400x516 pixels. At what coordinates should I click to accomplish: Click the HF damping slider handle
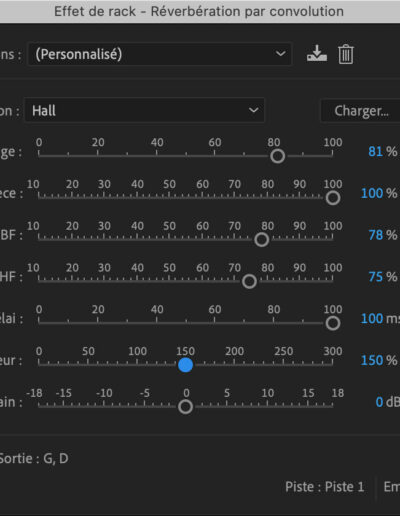coord(249,282)
